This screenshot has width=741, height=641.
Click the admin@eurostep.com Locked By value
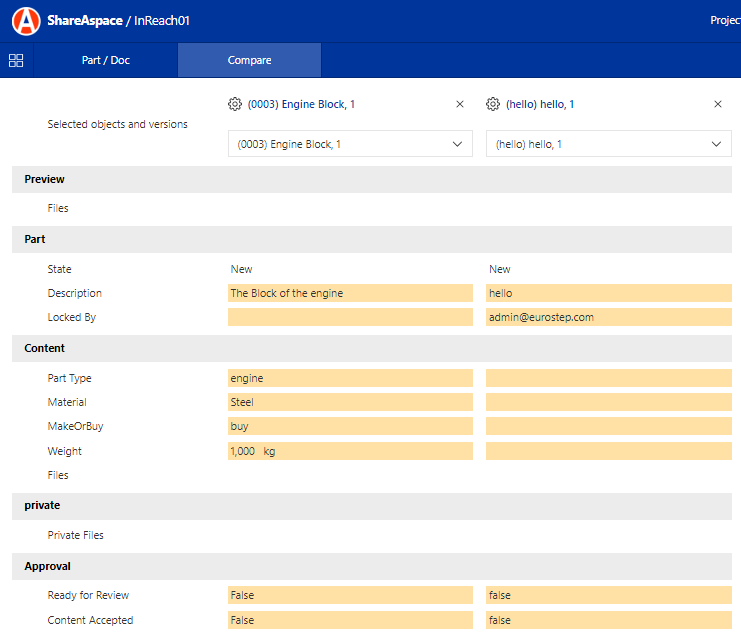point(608,317)
